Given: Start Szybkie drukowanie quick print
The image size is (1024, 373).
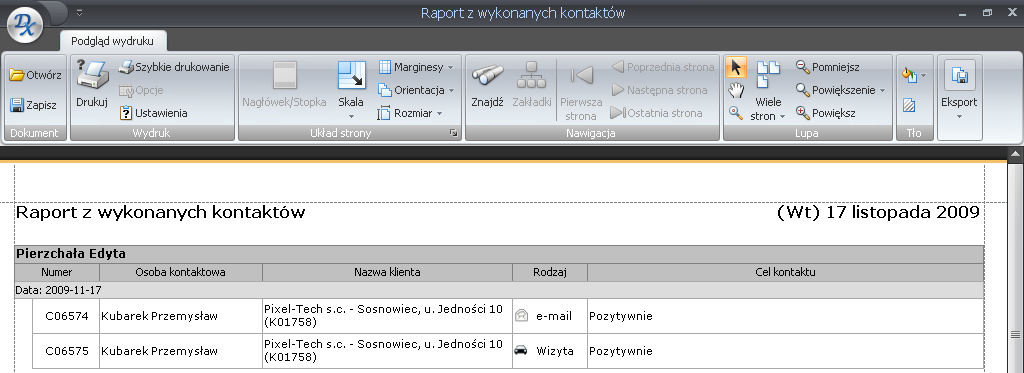Looking at the screenshot, I should tap(174, 67).
